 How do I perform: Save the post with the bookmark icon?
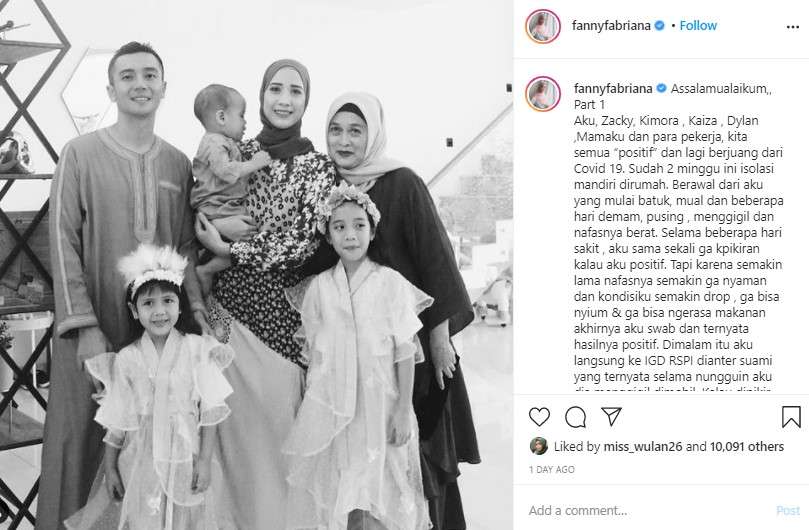791,417
